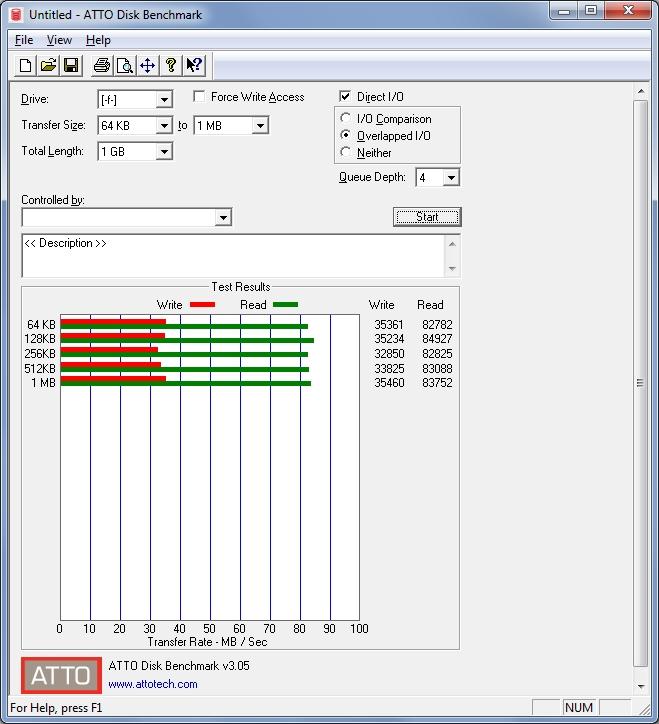659x724 pixels.
Task: Click the 1 MB write value 35460
Action: [x=389, y=383]
